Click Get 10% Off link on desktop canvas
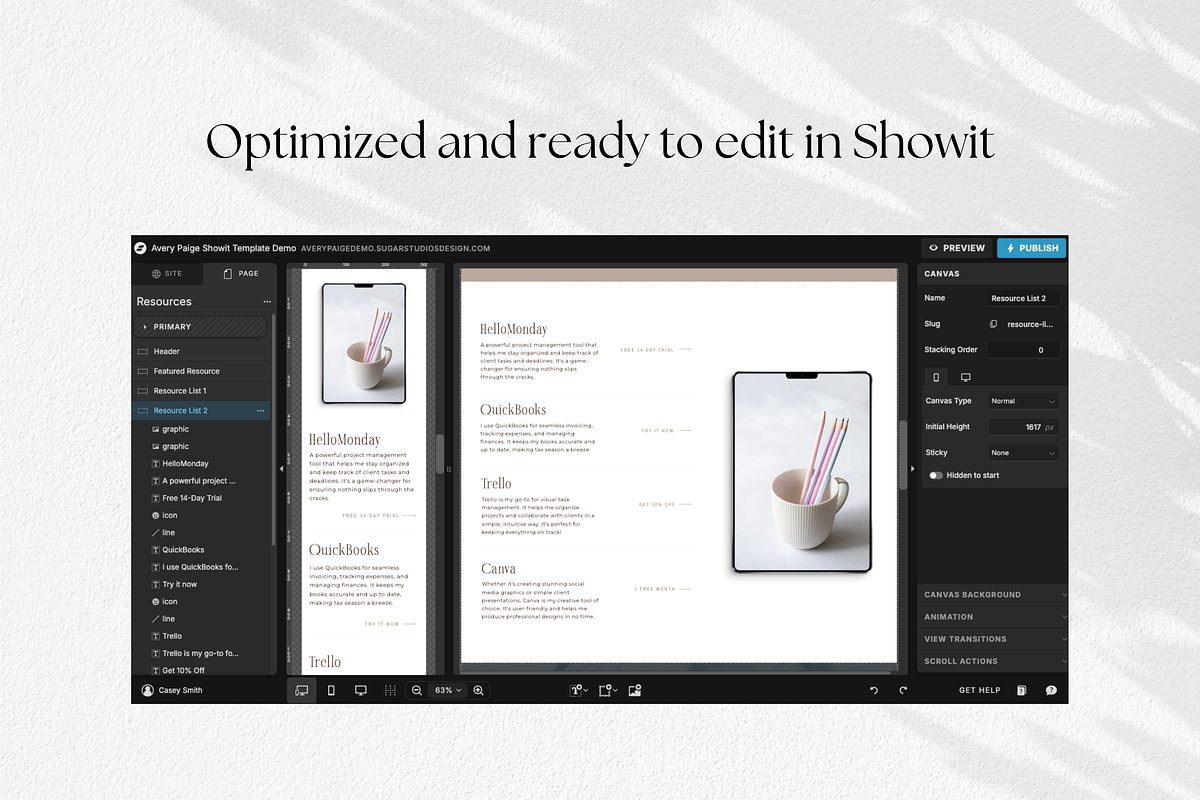This screenshot has height=800, width=1200. pyautogui.click(x=656, y=505)
